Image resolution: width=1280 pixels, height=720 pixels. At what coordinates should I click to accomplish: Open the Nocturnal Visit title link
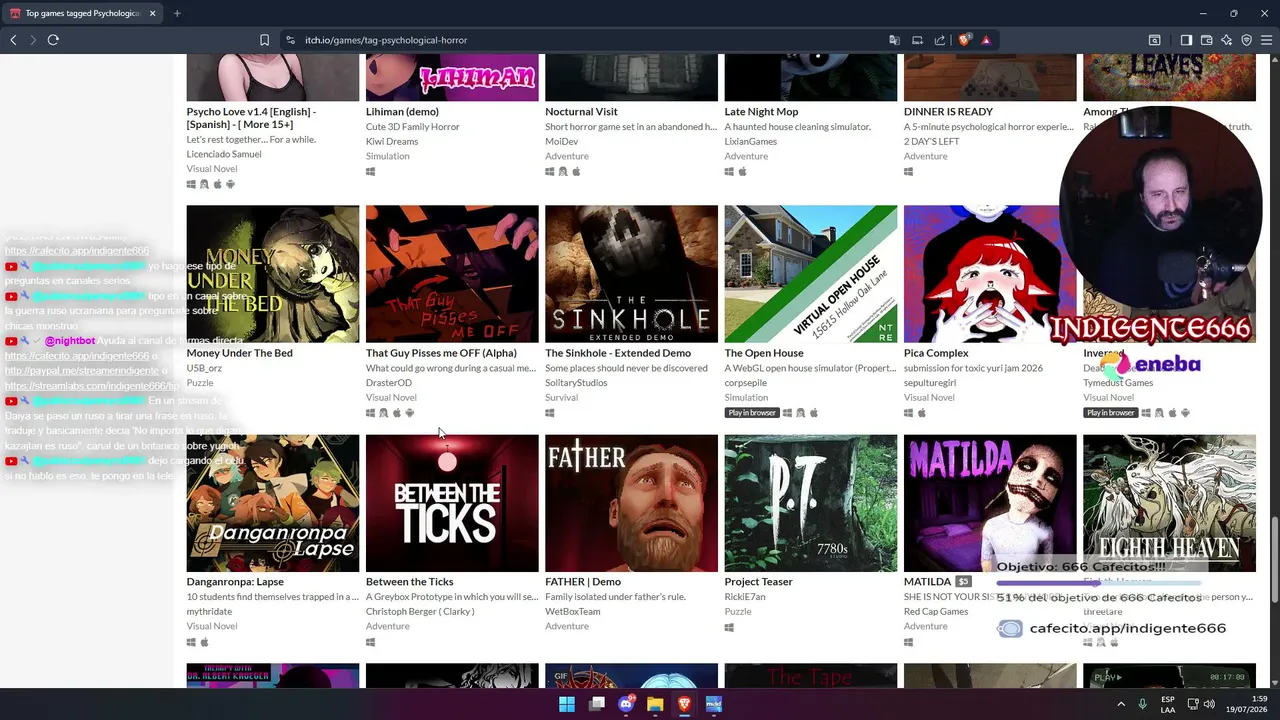581,112
